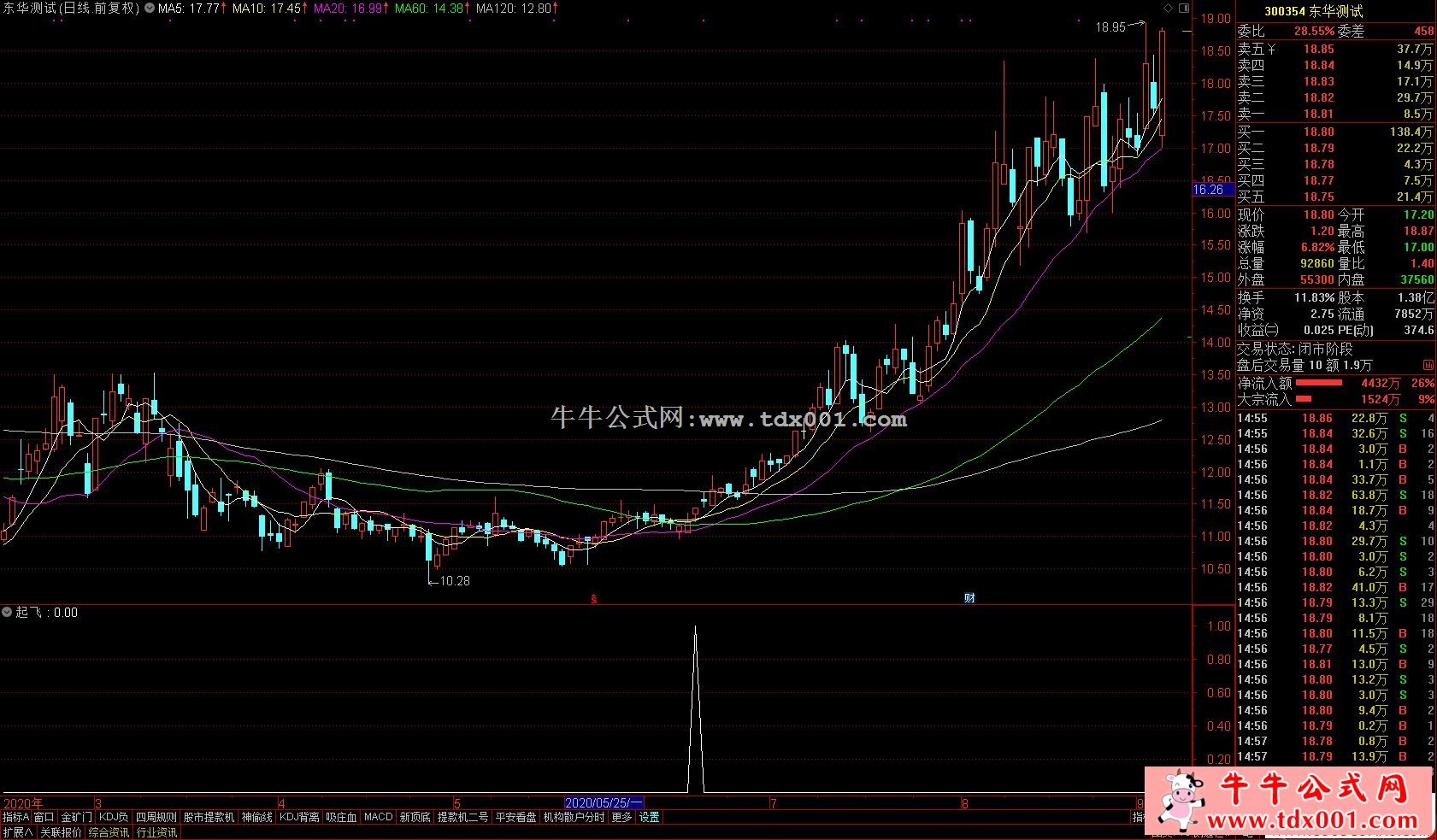
Task: Open the 关联报价 tab
Action: pyautogui.click(x=61, y=832)
